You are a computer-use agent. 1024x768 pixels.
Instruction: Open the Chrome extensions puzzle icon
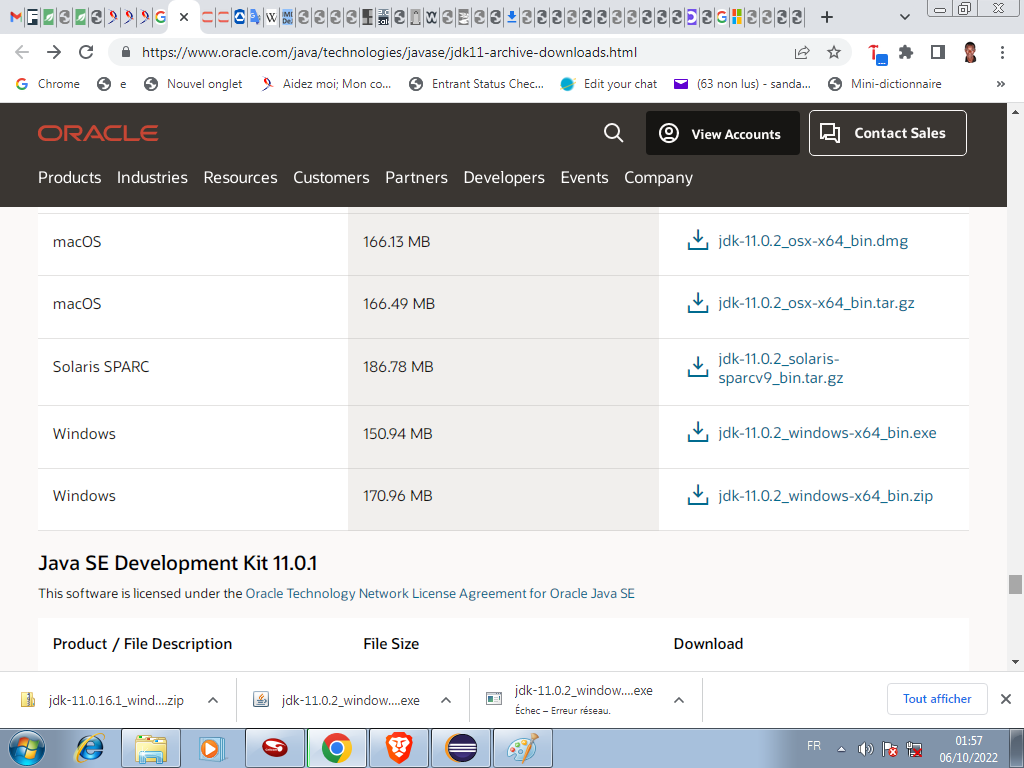click(x=906, y=52)
